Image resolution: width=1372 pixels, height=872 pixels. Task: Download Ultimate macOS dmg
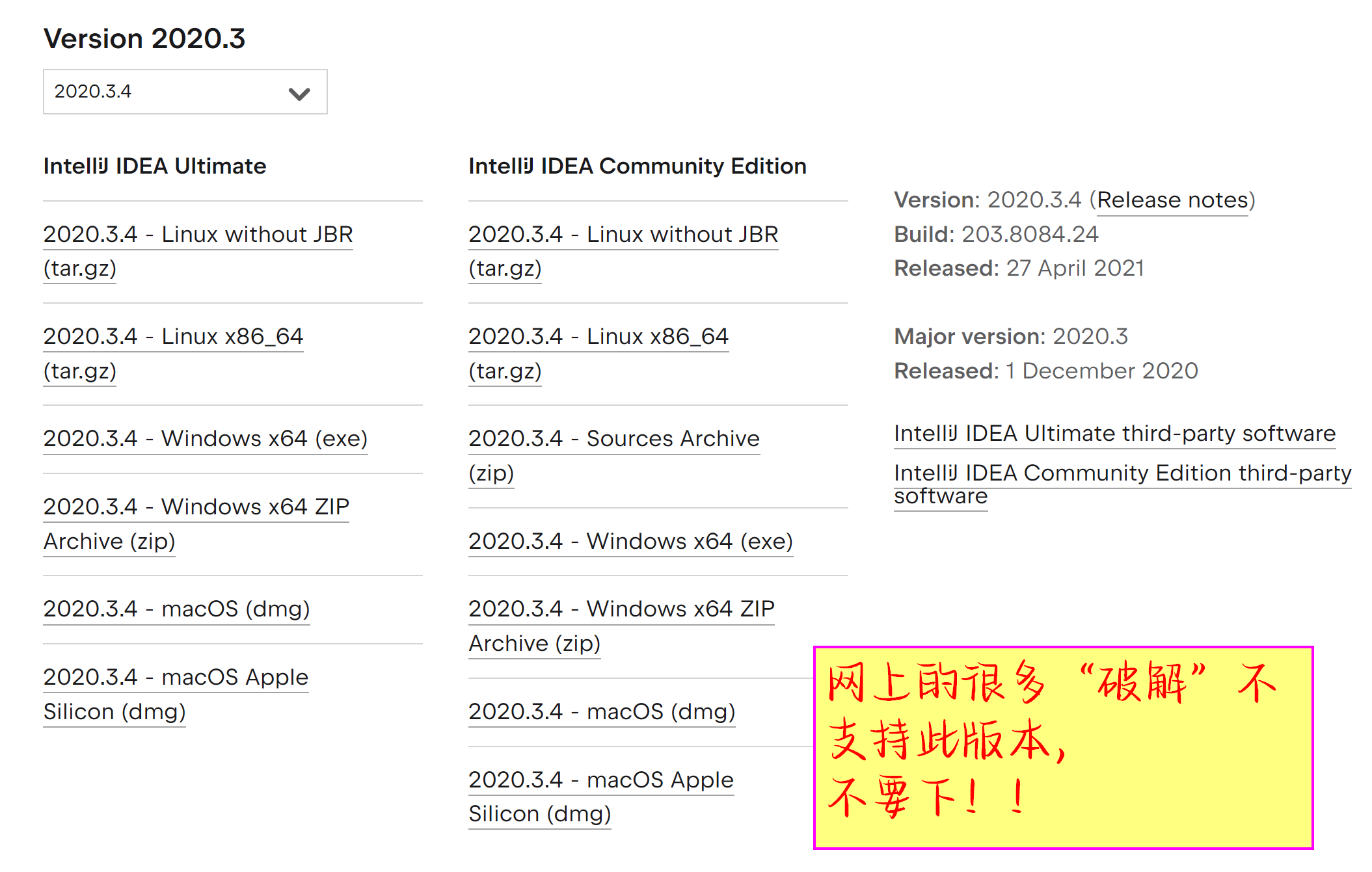click(x=176, y=609)
